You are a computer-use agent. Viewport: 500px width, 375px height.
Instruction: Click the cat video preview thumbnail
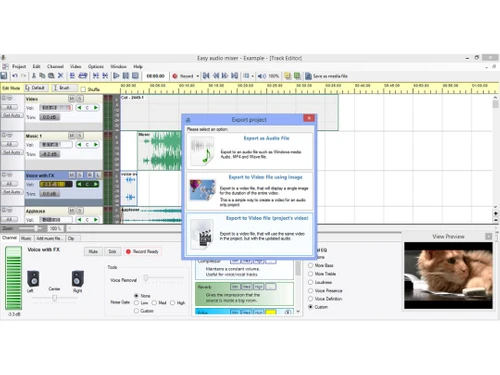coord(448,276)
